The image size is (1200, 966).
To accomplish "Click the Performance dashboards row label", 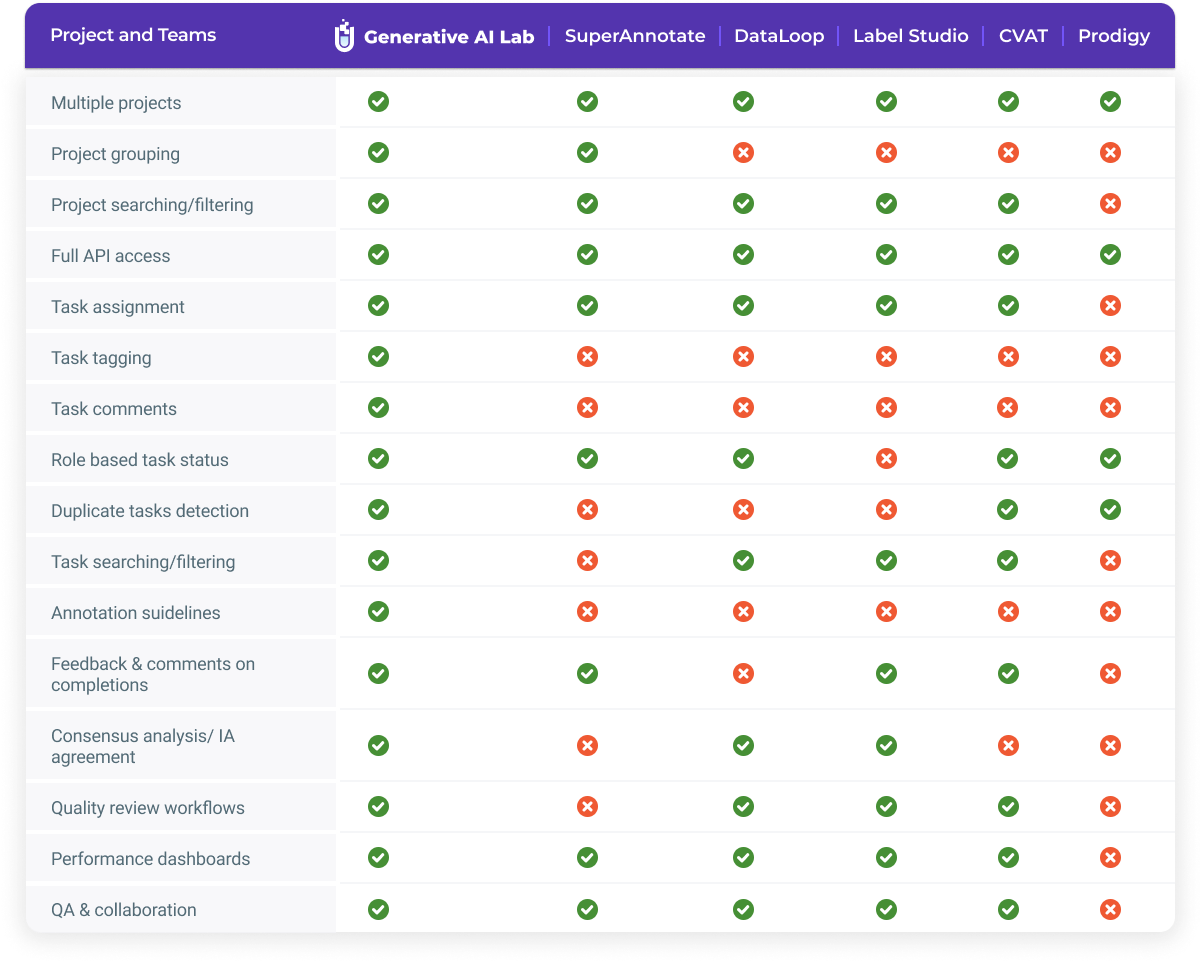I will tap(151, 859).
